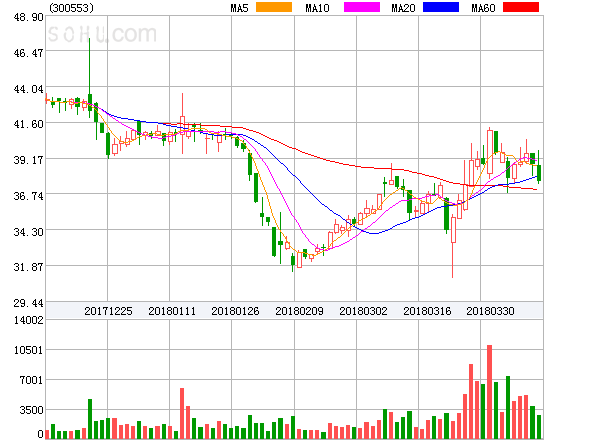
Task: Click the orange MA5 legend swatch
Action: (x=274, y=7)
